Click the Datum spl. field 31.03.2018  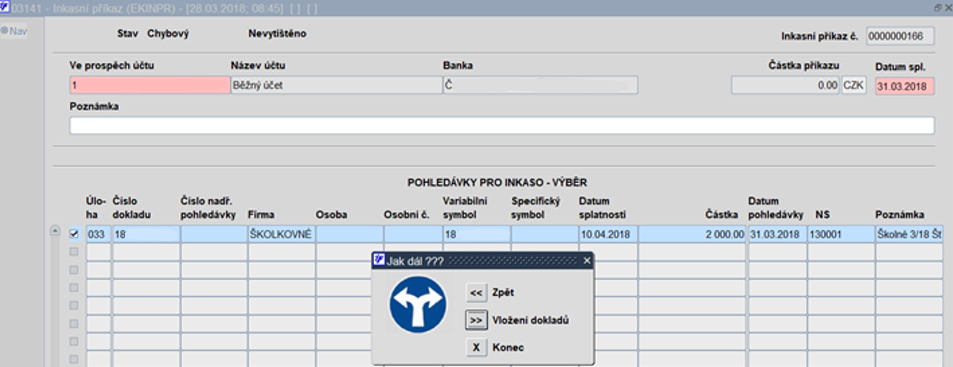[904, 86]
